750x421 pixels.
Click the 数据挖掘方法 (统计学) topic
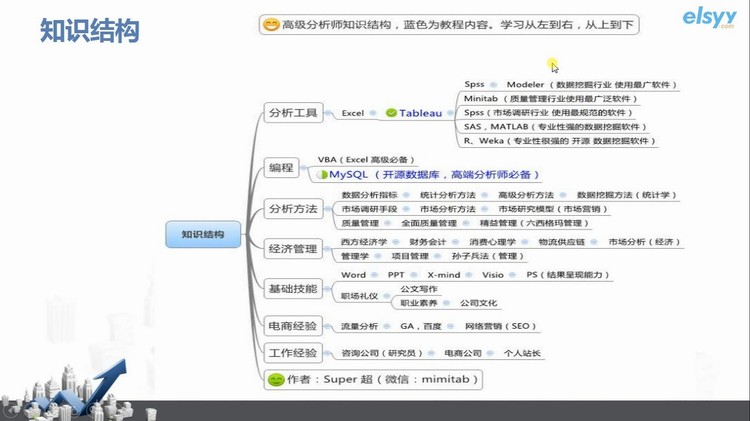(626, 195)
